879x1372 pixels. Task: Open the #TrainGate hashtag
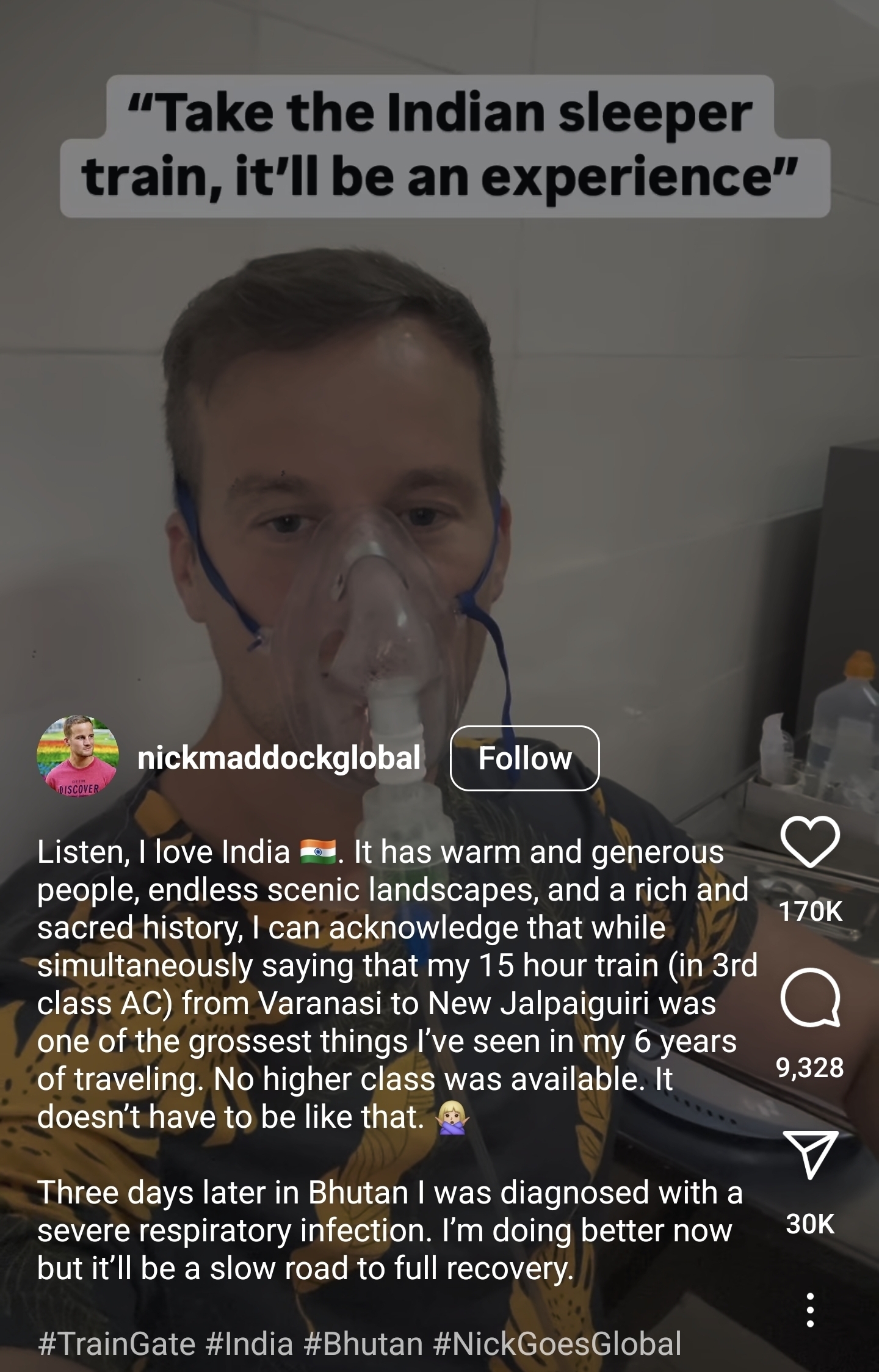(x=117, y=1344)
